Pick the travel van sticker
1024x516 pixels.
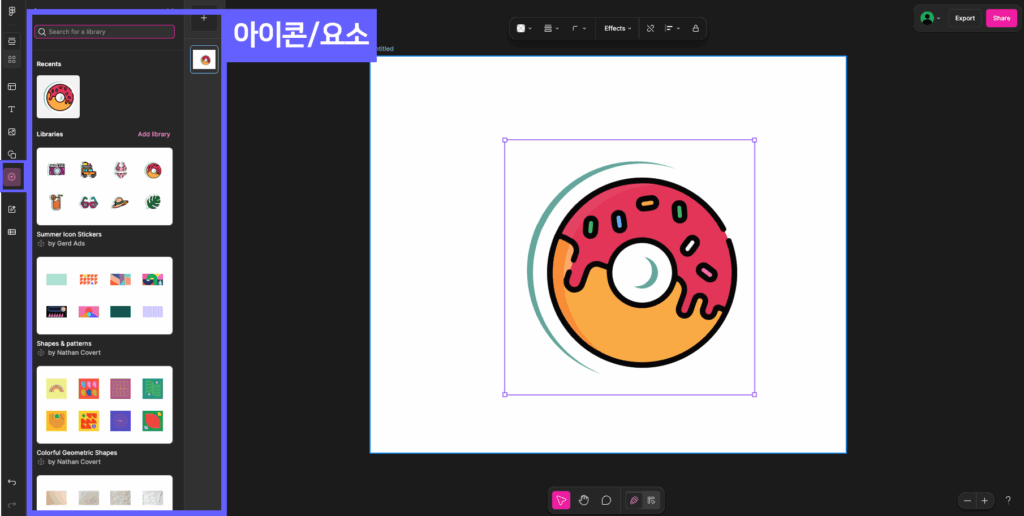[88, 170]
